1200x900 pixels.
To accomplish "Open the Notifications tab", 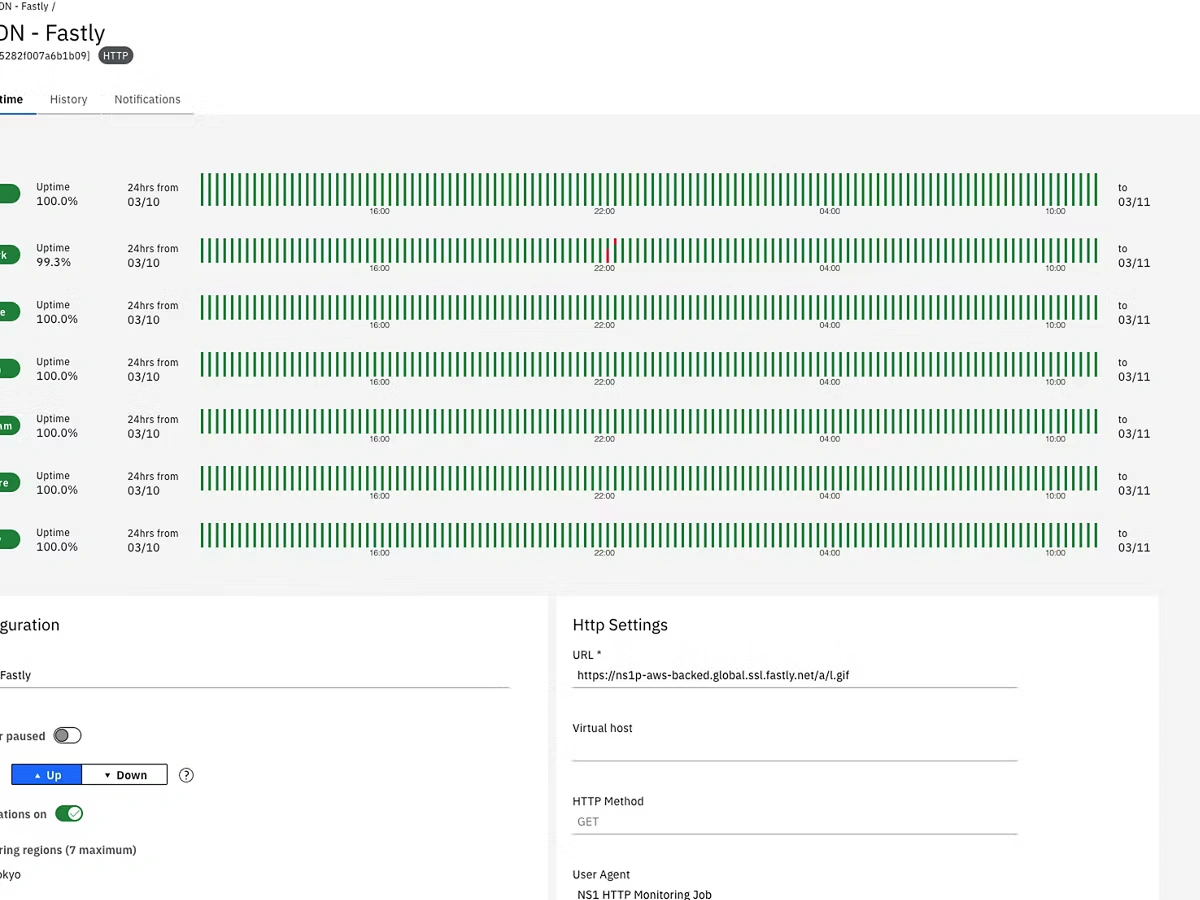I will (x=147, y=99).
